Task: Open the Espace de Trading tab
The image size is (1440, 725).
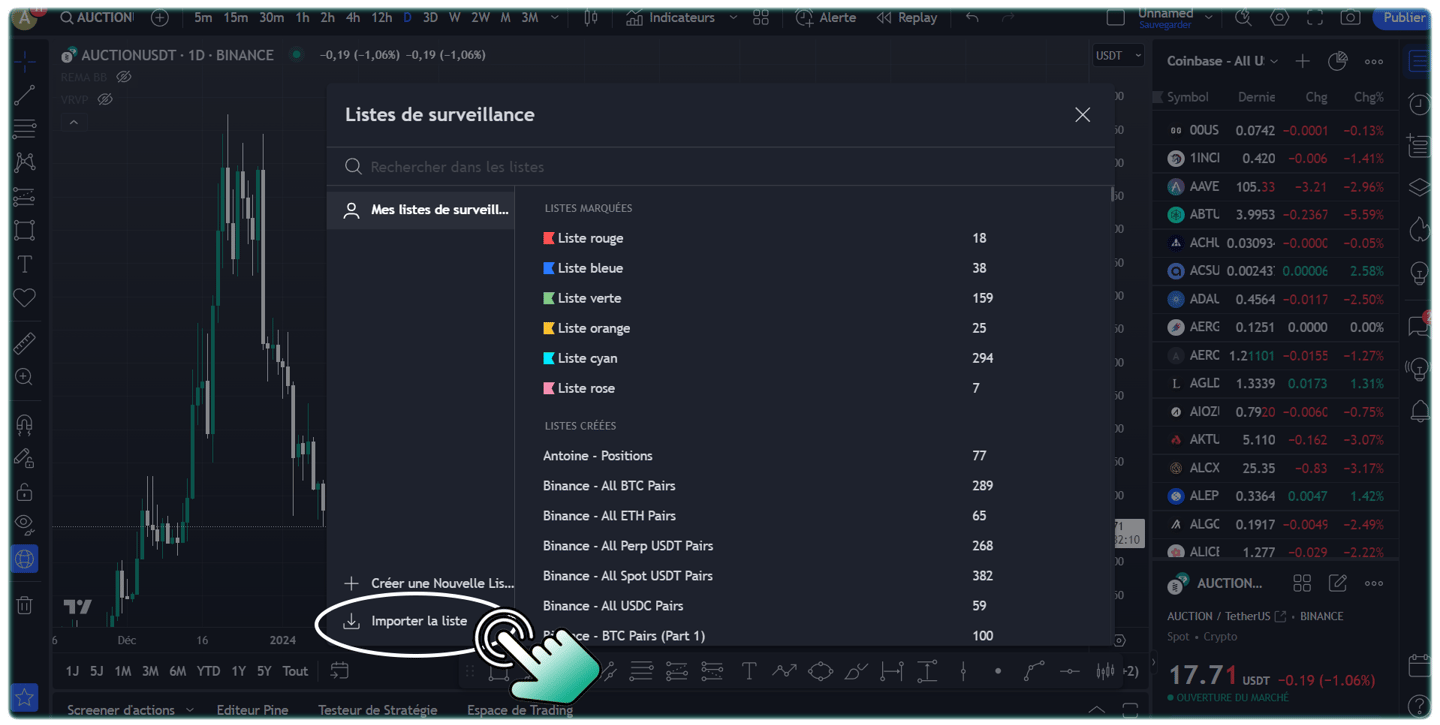Action: click(x=520, y=710)
